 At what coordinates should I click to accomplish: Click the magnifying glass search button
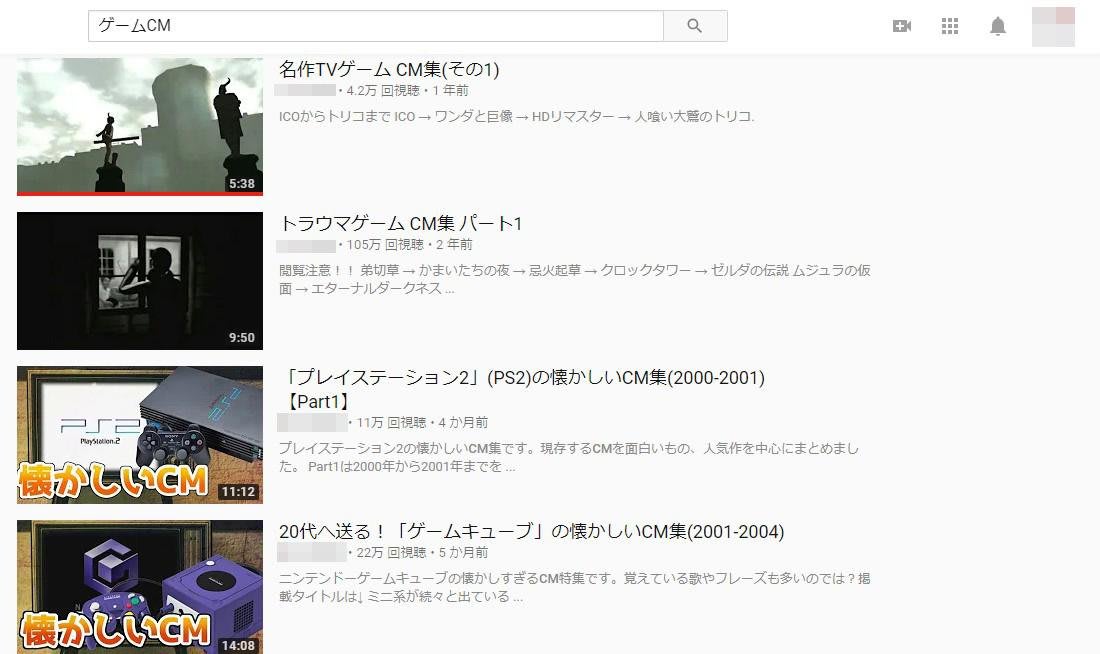[x=695, y=26]
